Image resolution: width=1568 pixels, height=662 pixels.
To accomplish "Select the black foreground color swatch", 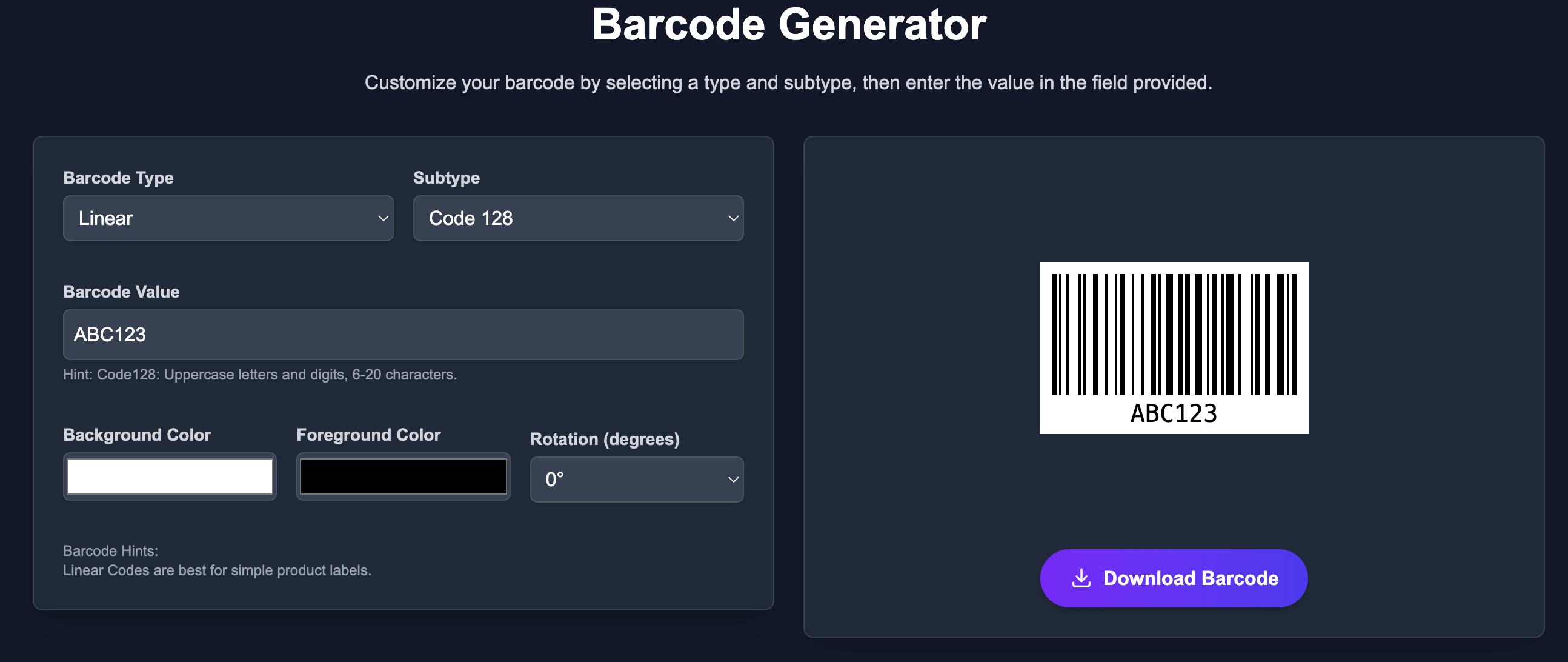I will [402, 476].
